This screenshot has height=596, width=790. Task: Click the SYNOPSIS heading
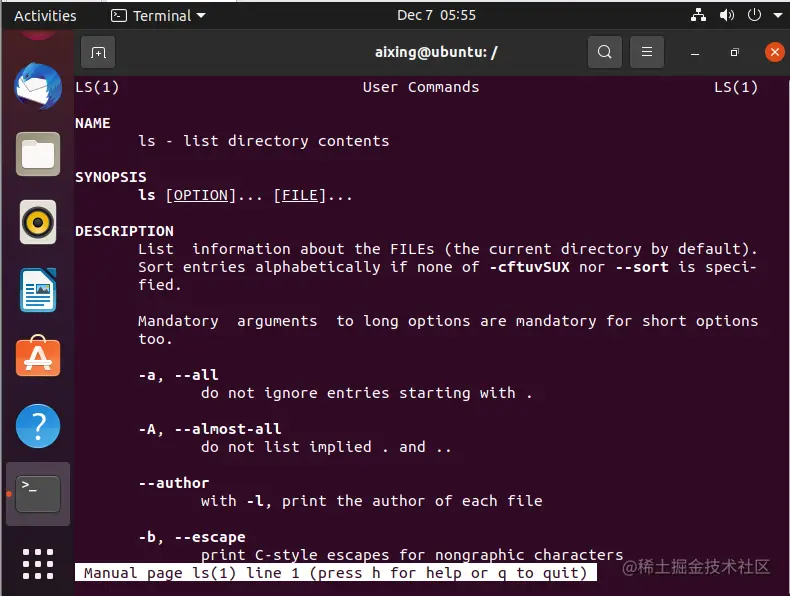111,177
